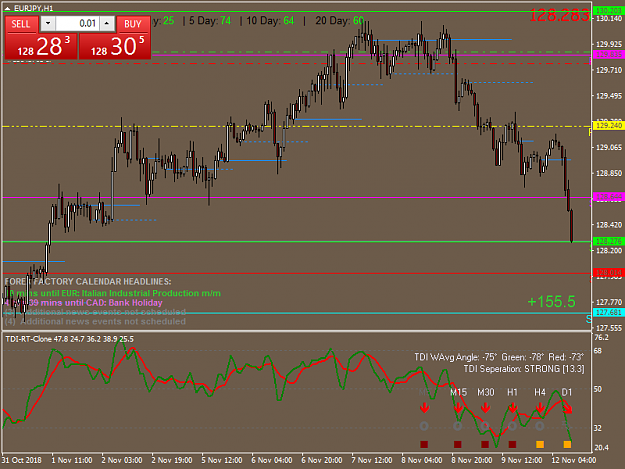This screenshot has height=469, width=625.
Task: Click the 20 Day: 60 range stat
Action: click(x=340, y=21)
